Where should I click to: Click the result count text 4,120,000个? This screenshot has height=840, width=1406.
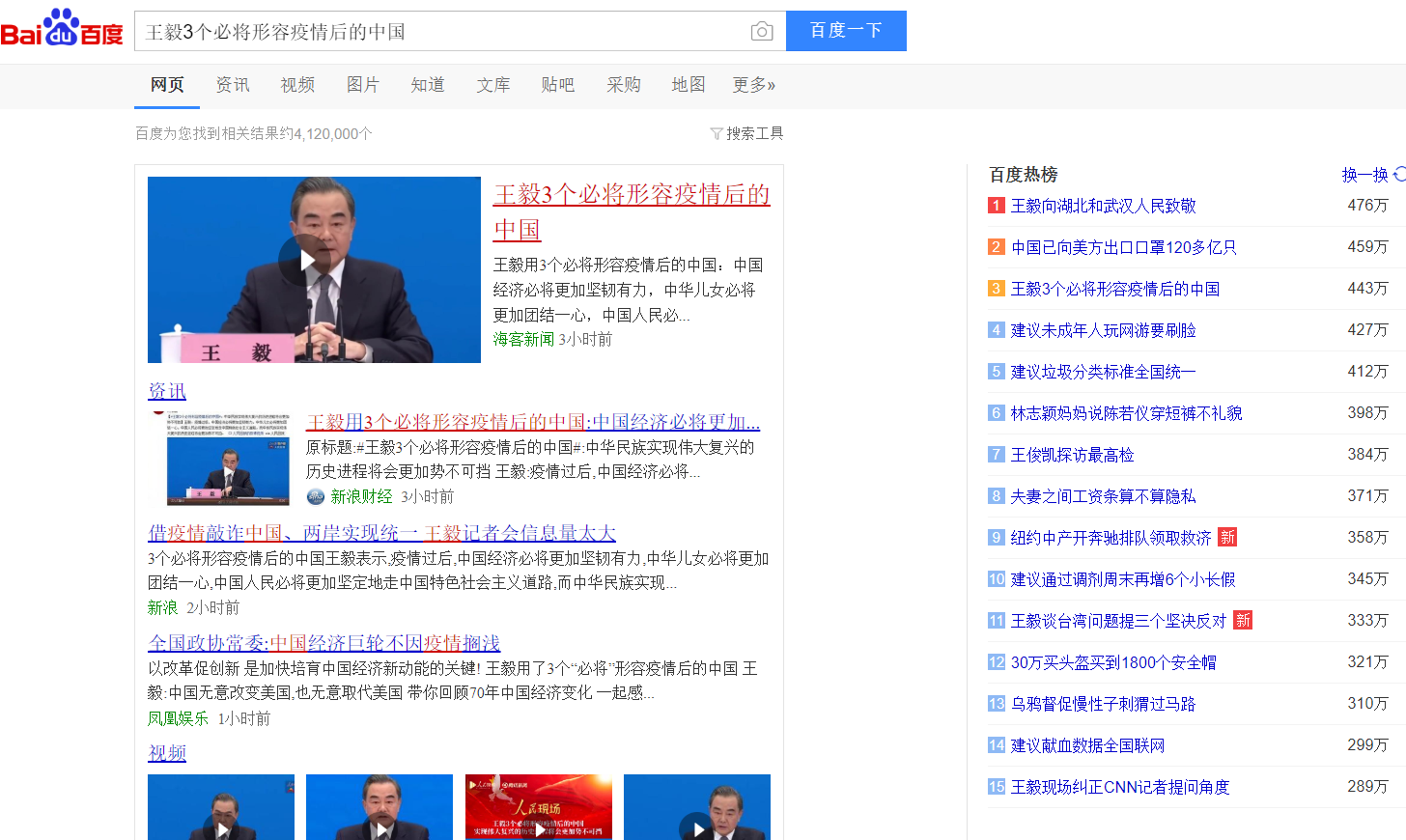[333, 133]
